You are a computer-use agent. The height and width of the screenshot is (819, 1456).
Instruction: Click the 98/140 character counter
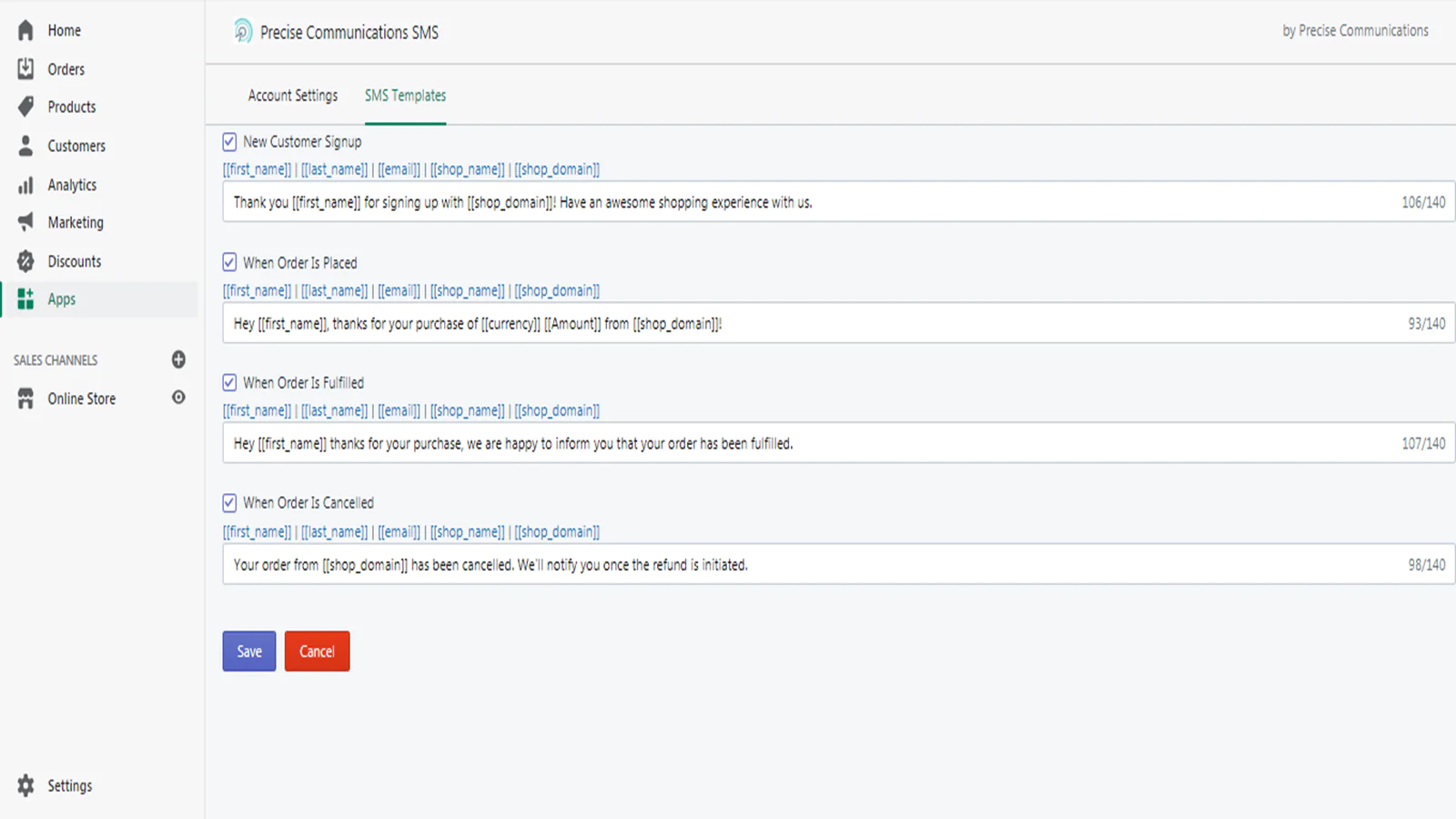click(x=1427, y=564)
